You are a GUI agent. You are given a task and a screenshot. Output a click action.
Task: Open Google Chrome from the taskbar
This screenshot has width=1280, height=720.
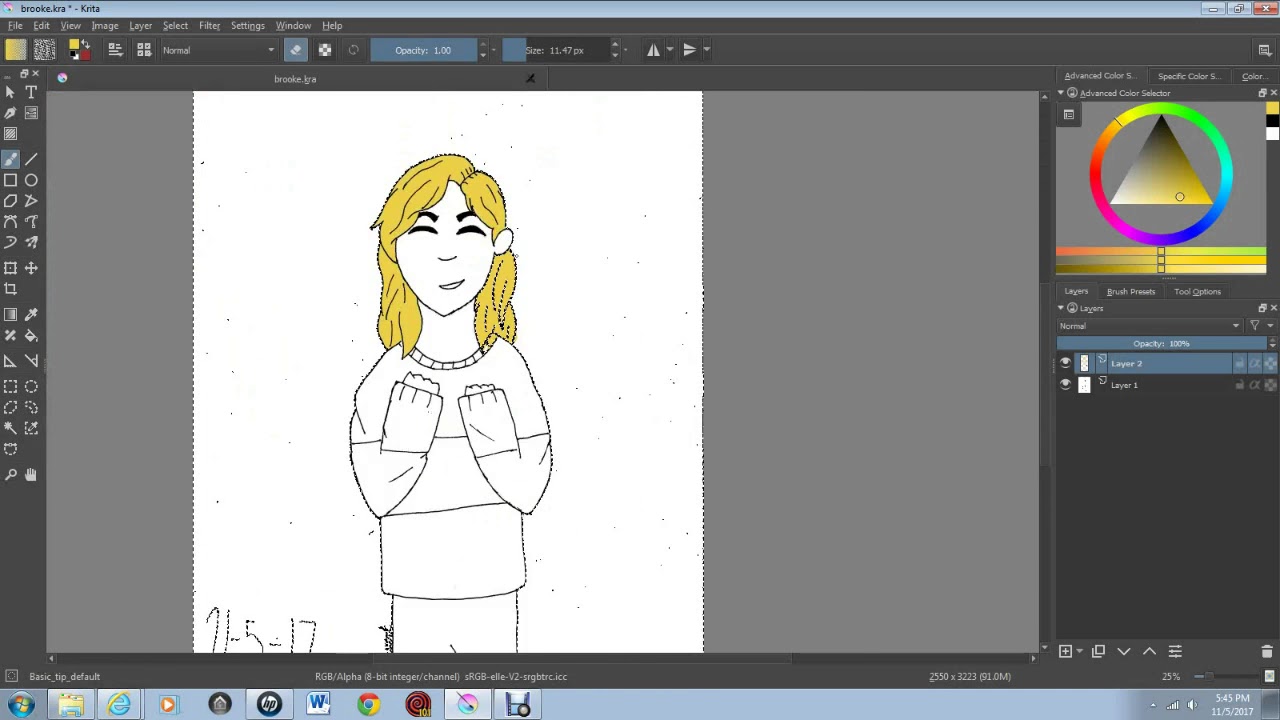369,705
